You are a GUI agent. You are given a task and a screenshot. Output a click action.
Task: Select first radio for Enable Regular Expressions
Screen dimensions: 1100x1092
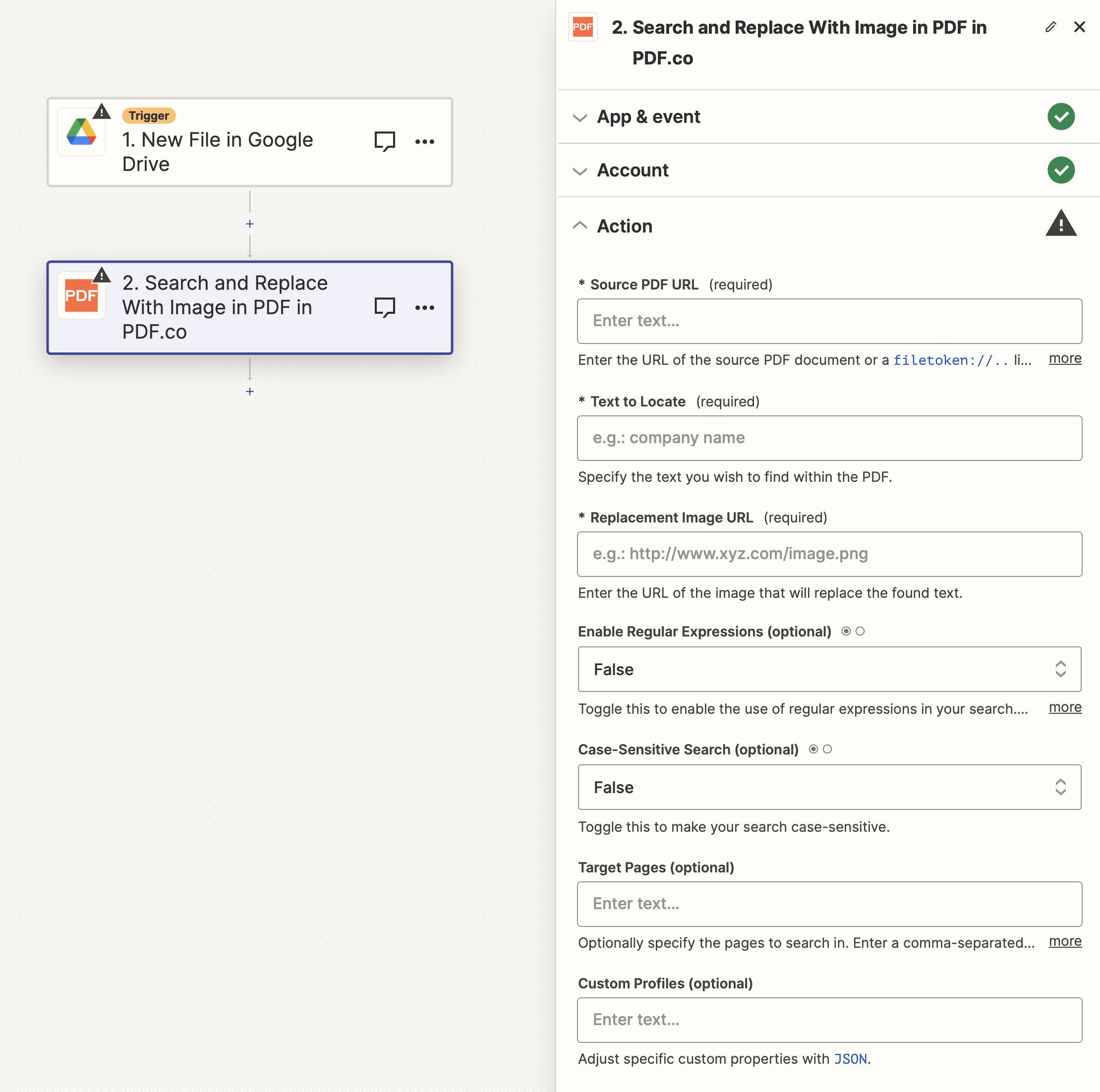(x=846, y=631)
